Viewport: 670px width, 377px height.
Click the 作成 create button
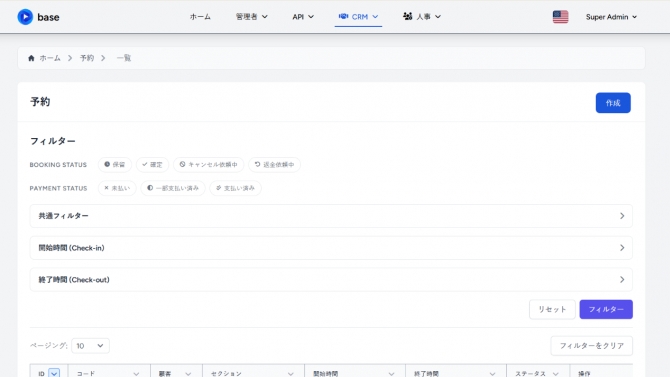pyautogui.click(x=613, y=103)
